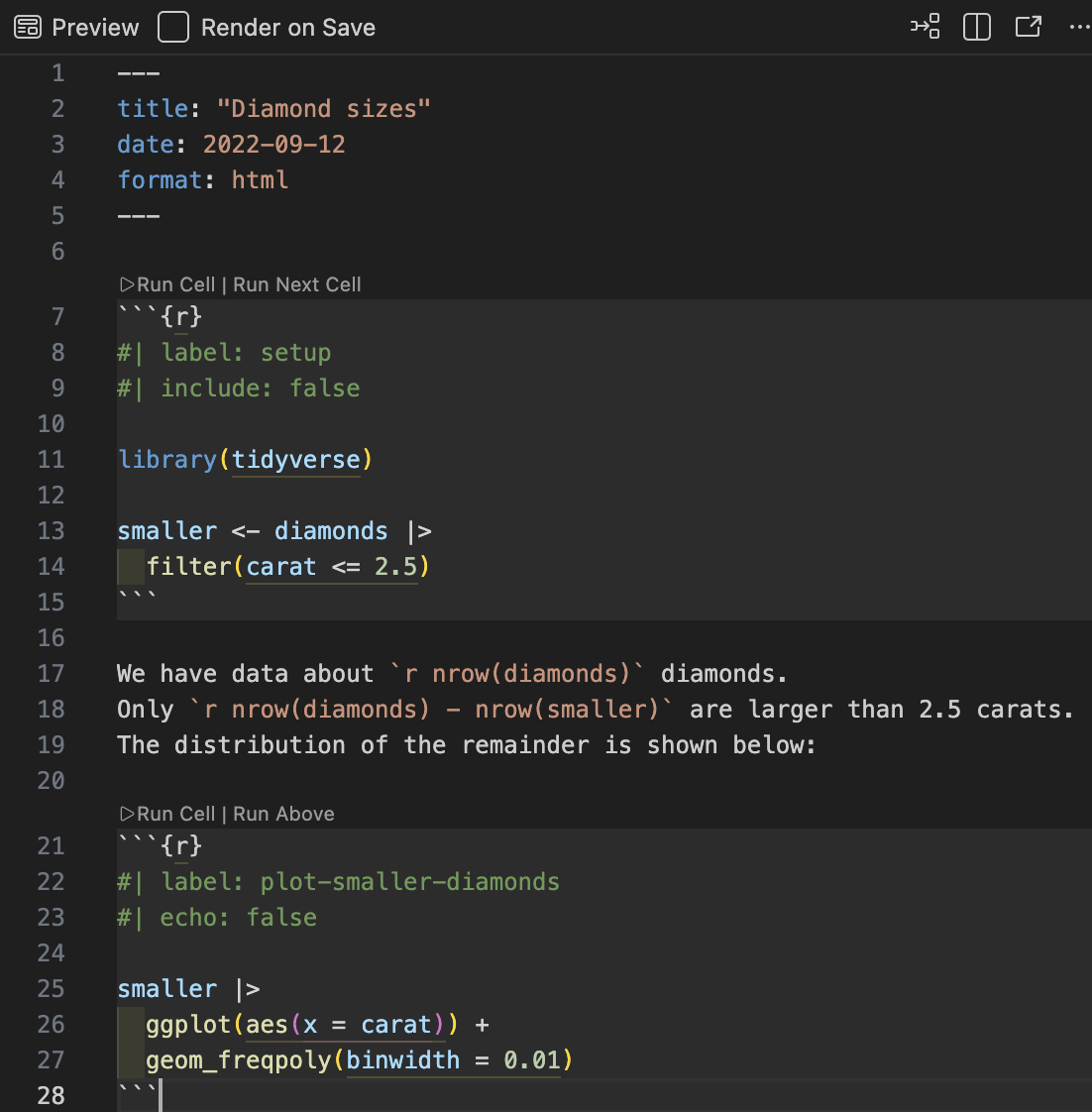Click the play triangle before first Run Cell
The image size is (1092, 1112).
pos(127,284)
